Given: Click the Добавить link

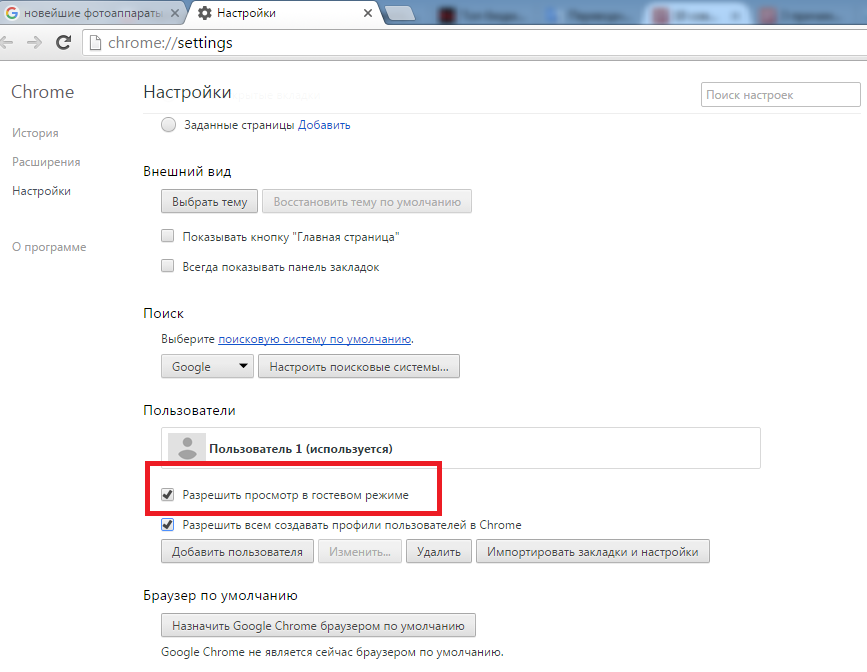Looking at the screenshot, I should (x=324, y=125).
